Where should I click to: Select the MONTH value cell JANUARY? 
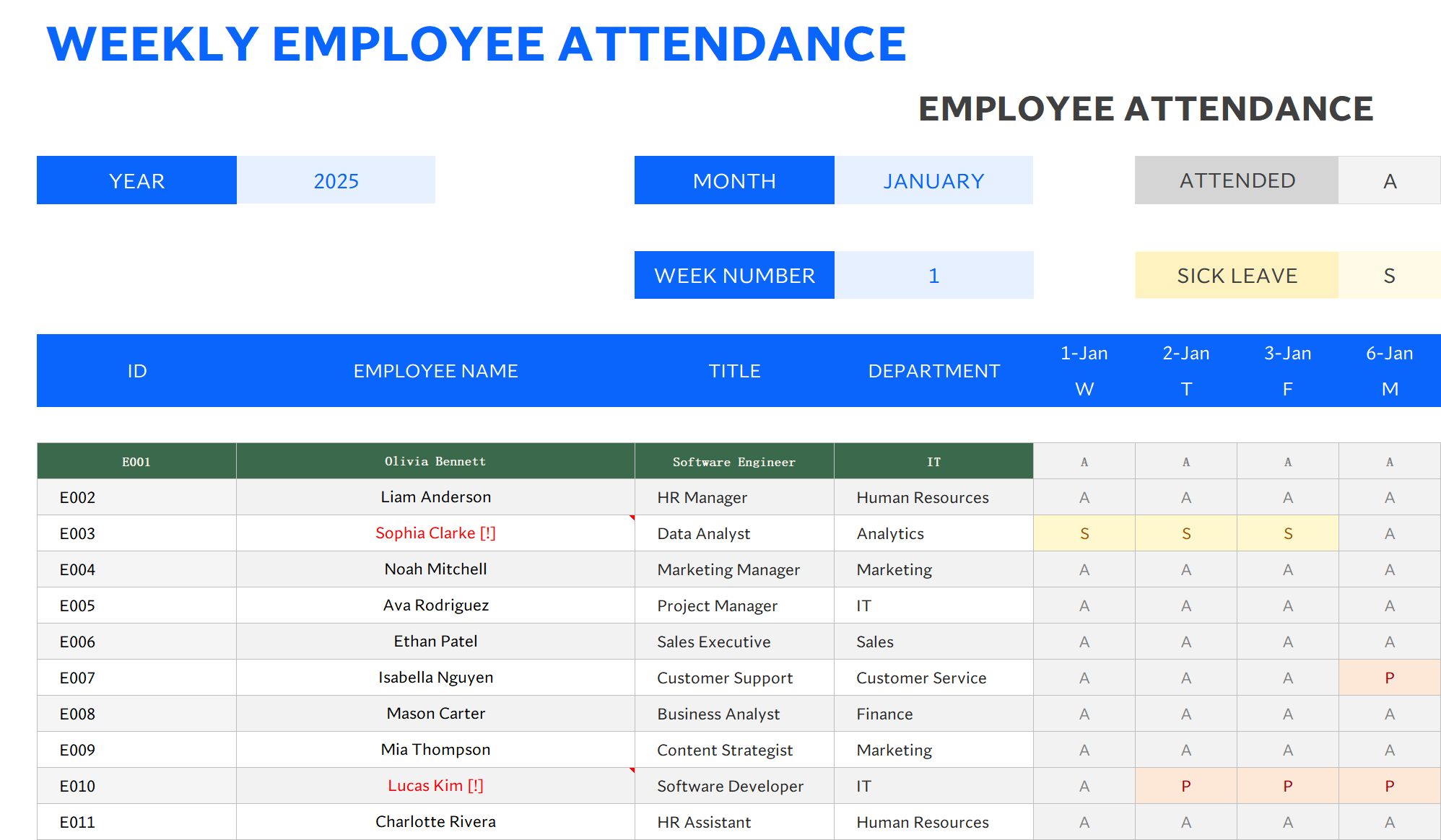click(x=933, y=180)
